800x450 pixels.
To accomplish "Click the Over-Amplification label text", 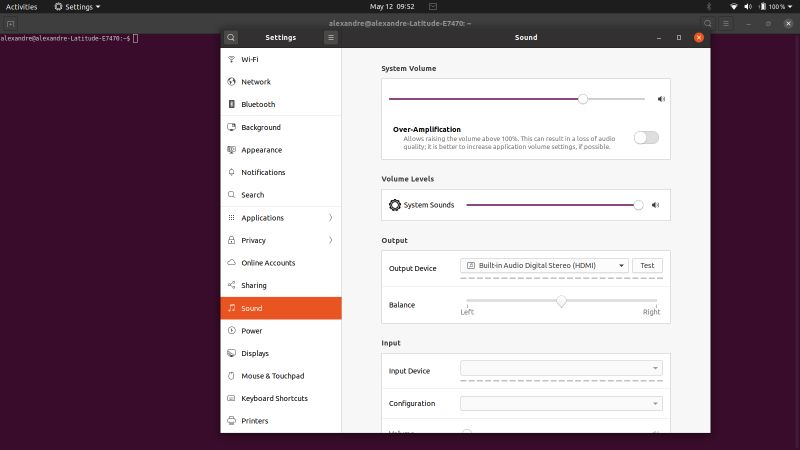I will 427,129.
